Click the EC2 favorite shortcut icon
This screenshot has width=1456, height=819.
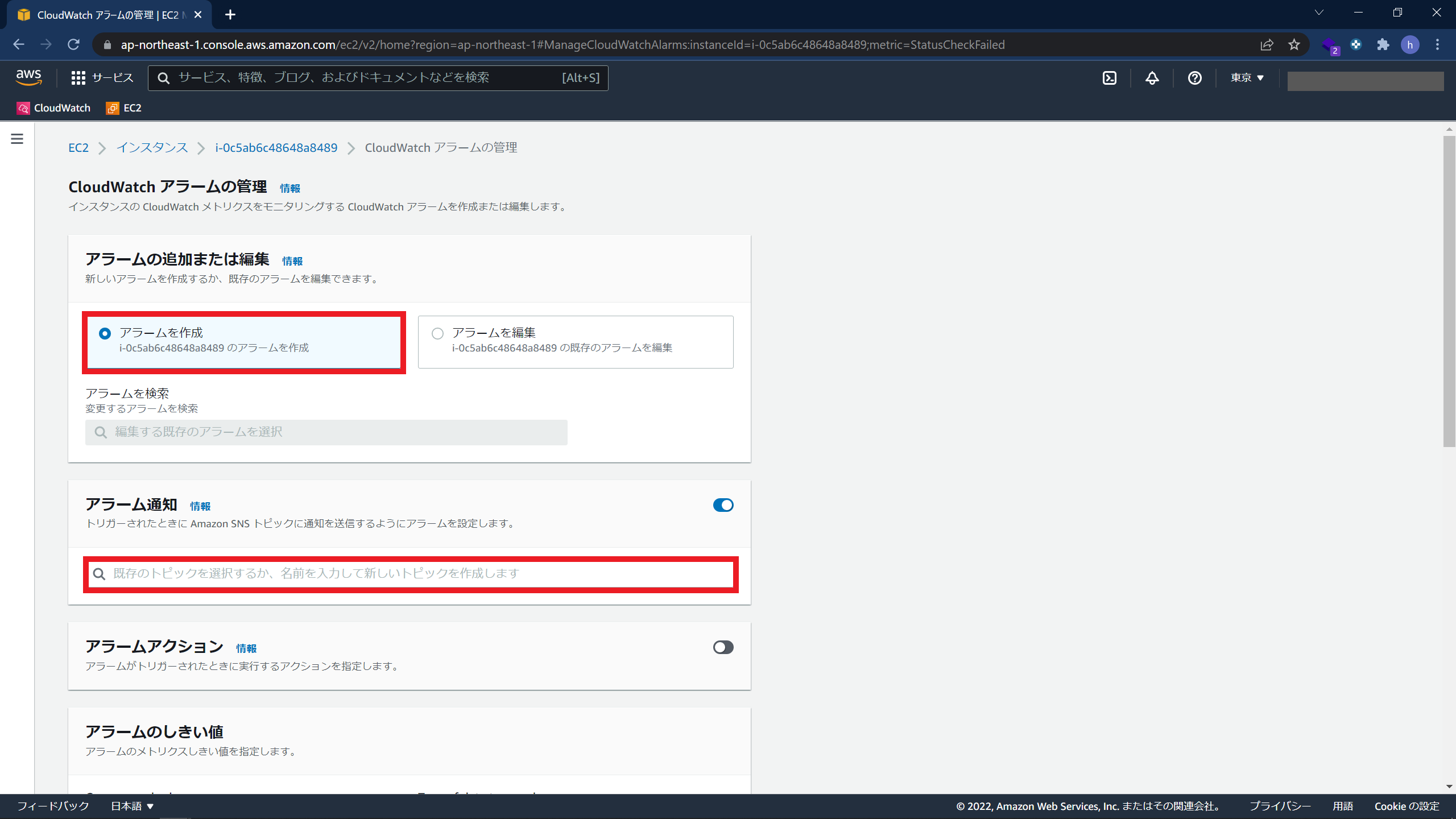113,108
